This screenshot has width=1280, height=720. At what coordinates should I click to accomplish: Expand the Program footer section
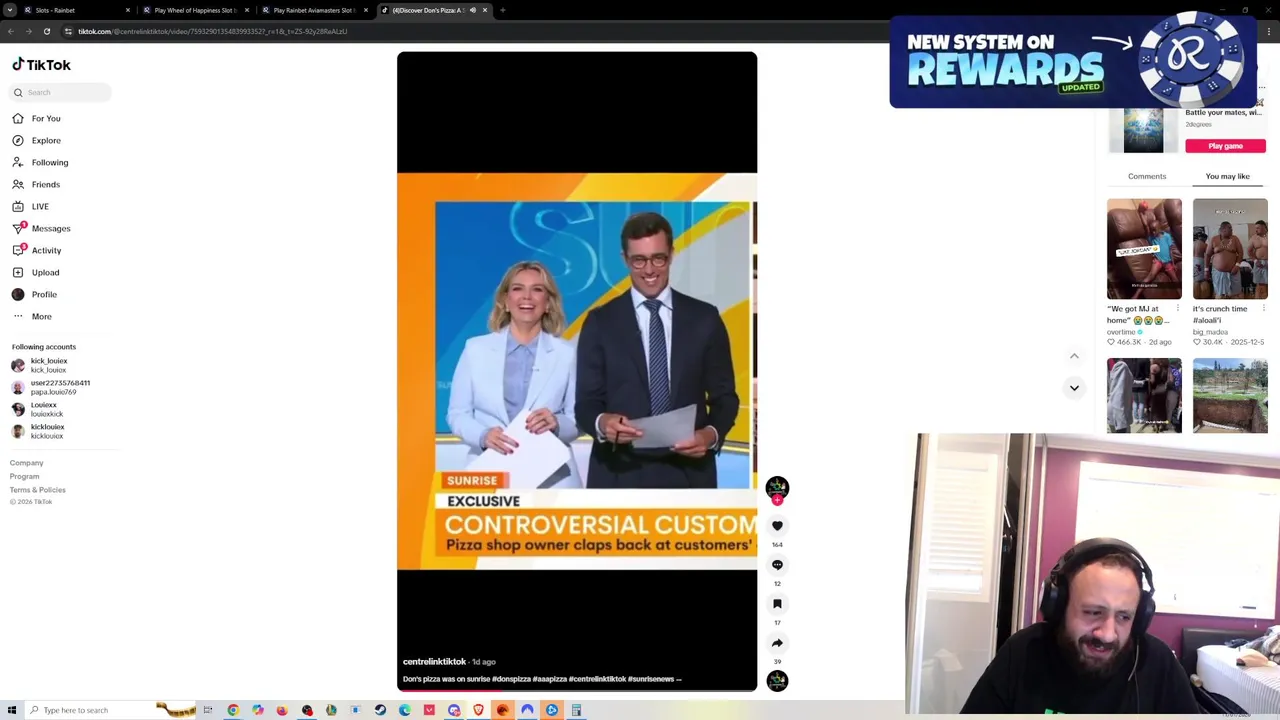coord(25,476)
